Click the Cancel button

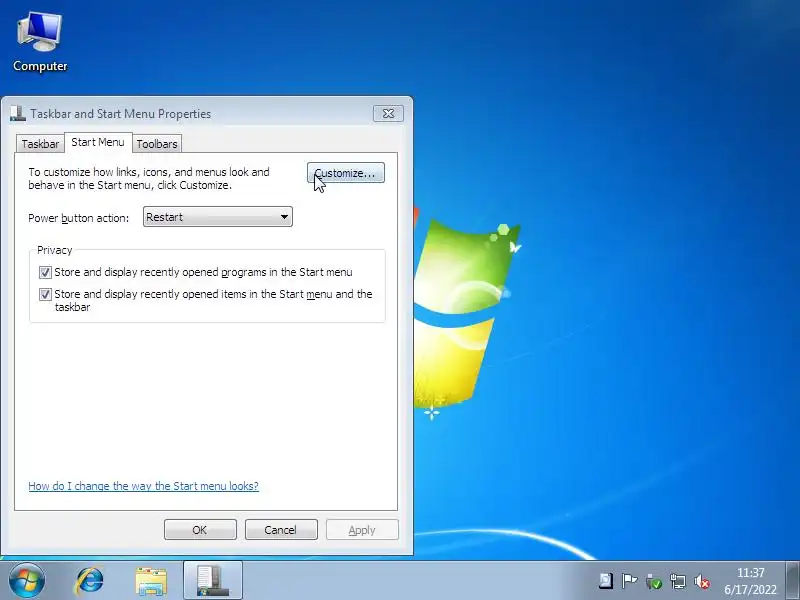pyautogui.click(x=281, y=530)
